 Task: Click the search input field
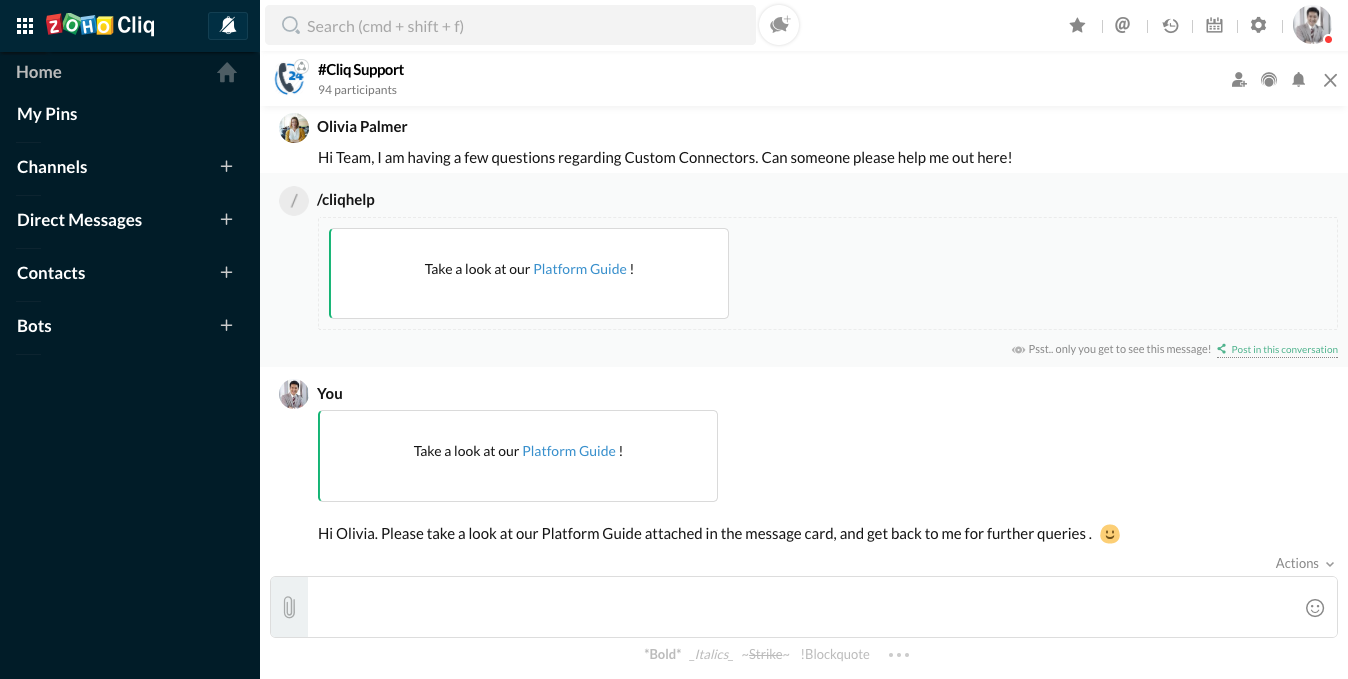point(510,26)
